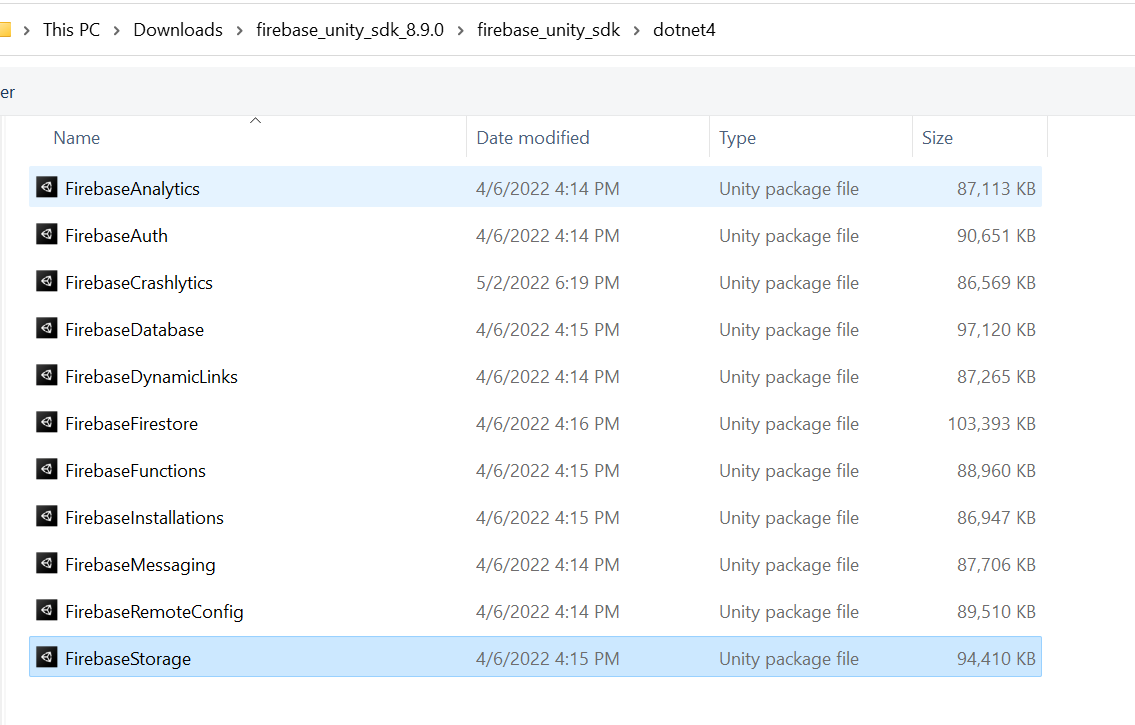Click the FirebaseDatabase Unity package icon
Screen dimensions: 1135x725
[x=47, y=328]
